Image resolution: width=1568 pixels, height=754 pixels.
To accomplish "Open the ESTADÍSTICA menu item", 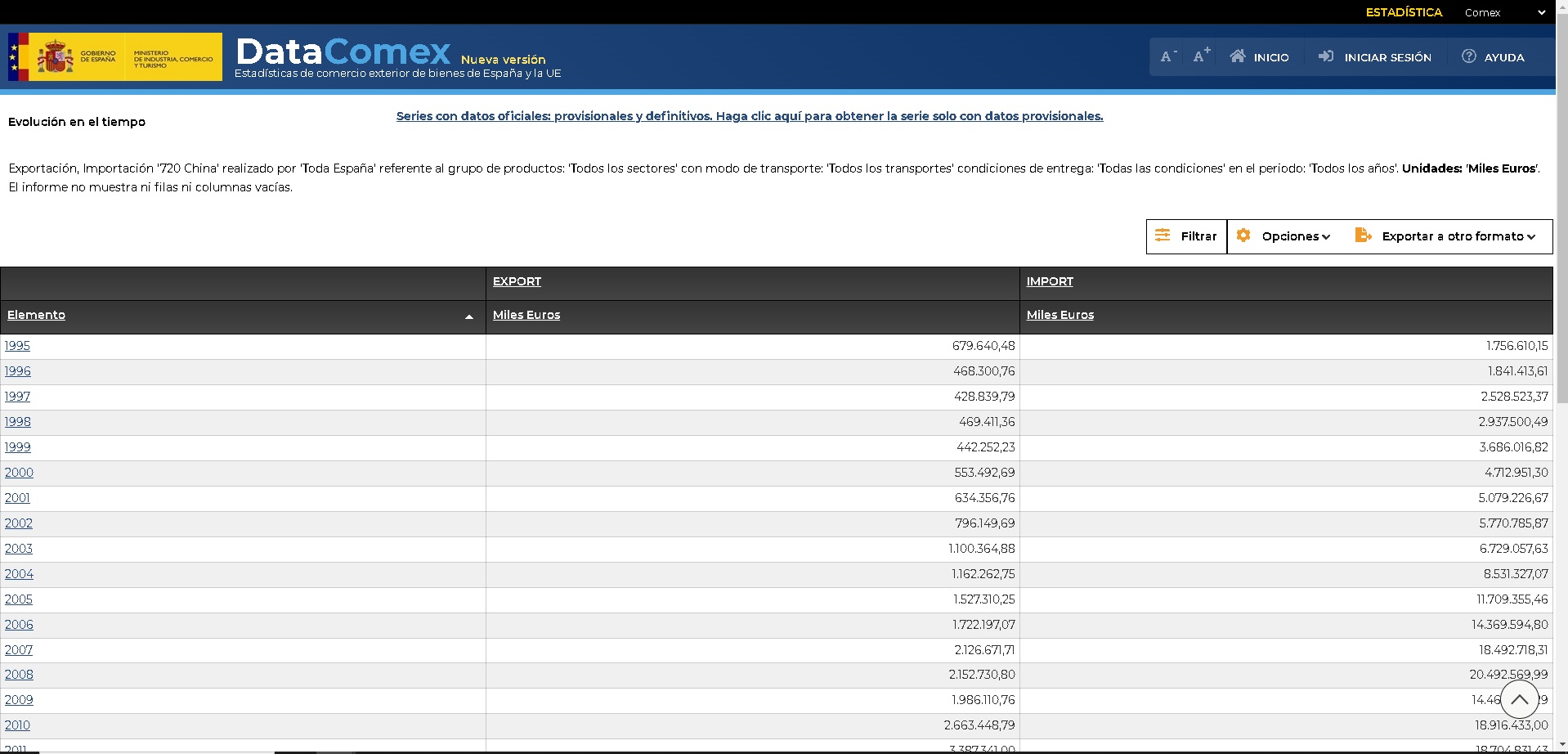I will (1404, 12).
